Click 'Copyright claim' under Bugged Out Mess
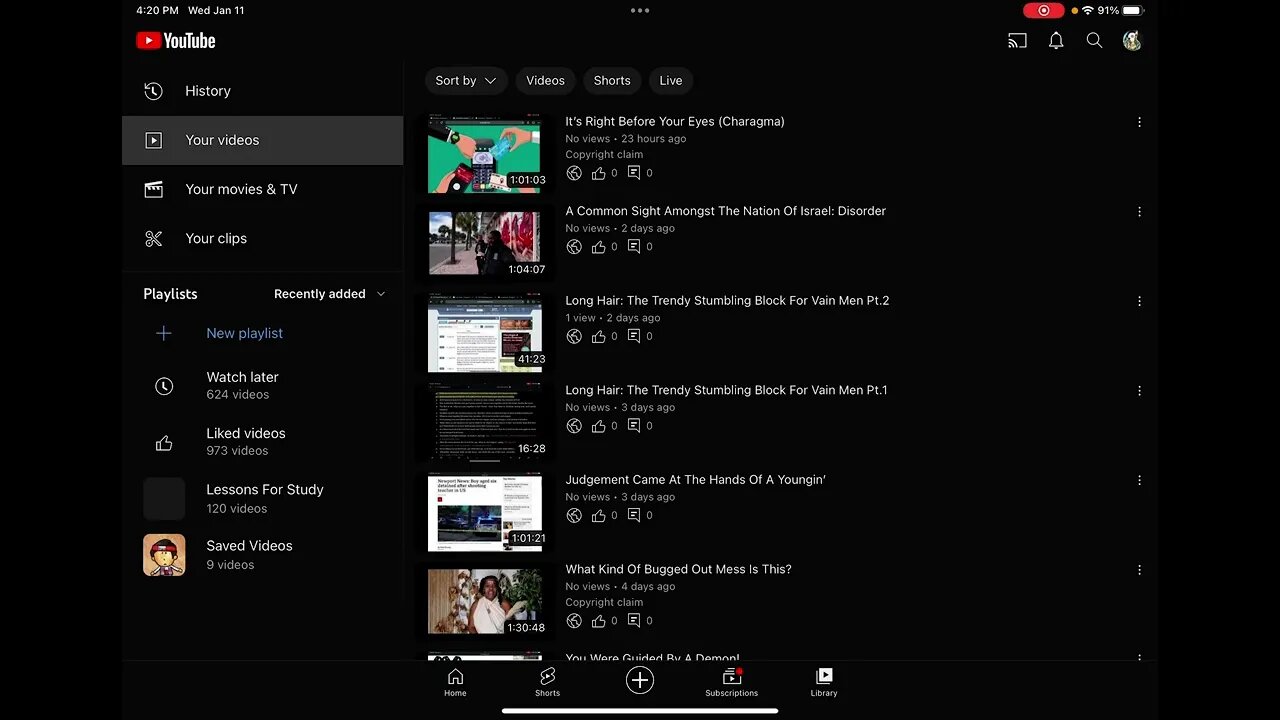 [x=604, y=603]
